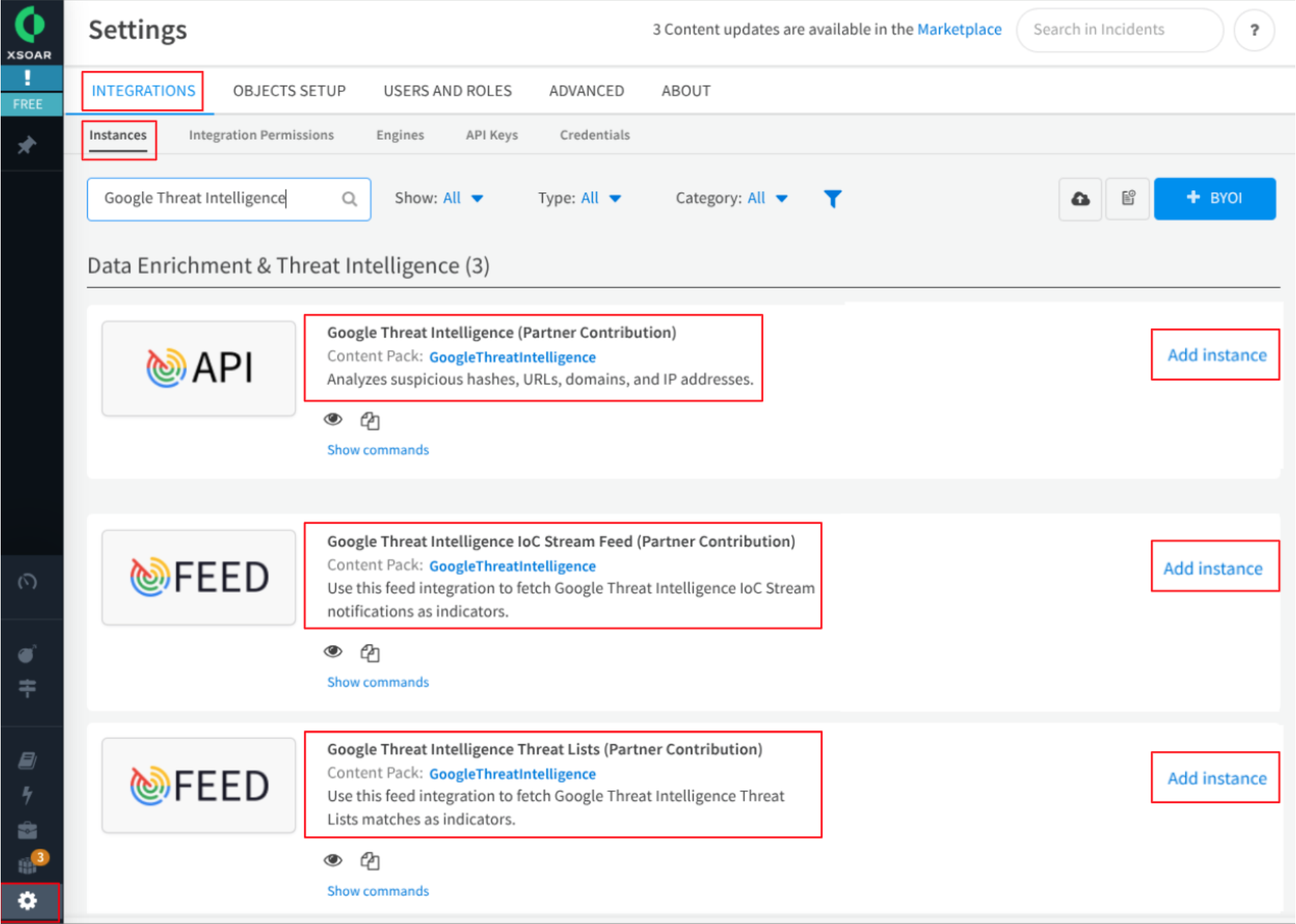This screenshot has height=924, width=1296.
Task: Click copy icon under Threat Lists integration
Action: point(370,861)
